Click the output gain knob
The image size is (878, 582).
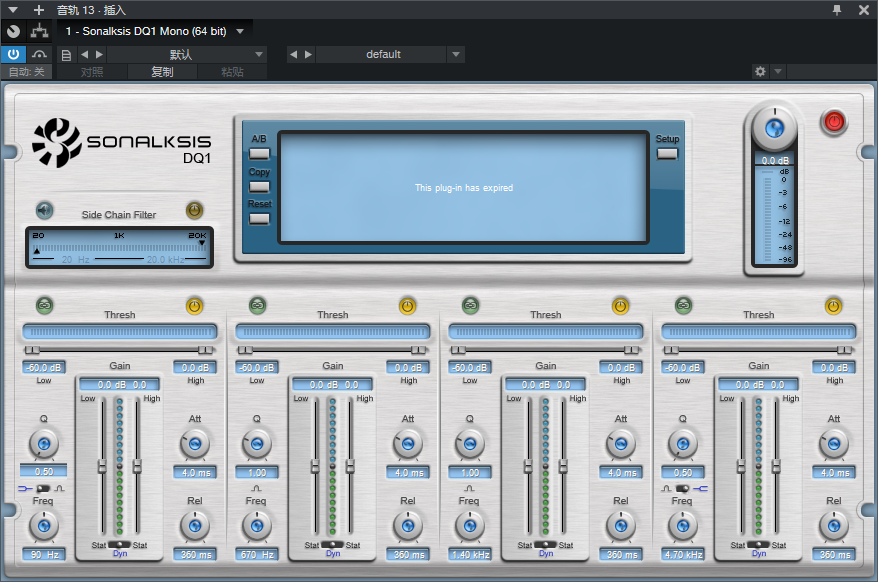click(774, 129)
